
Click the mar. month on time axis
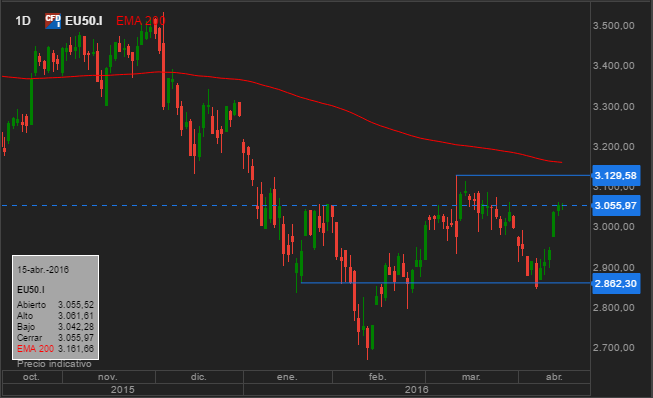471,377
